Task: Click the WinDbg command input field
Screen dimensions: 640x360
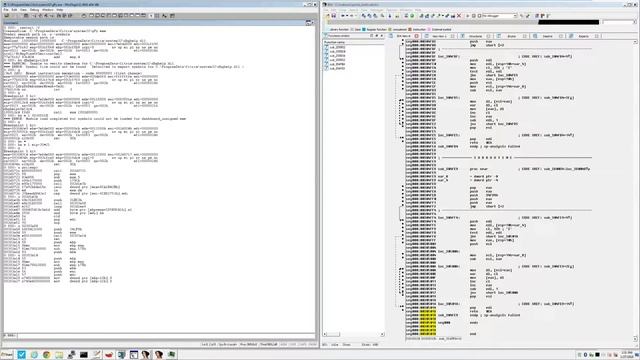Action: tap(165, 336)
